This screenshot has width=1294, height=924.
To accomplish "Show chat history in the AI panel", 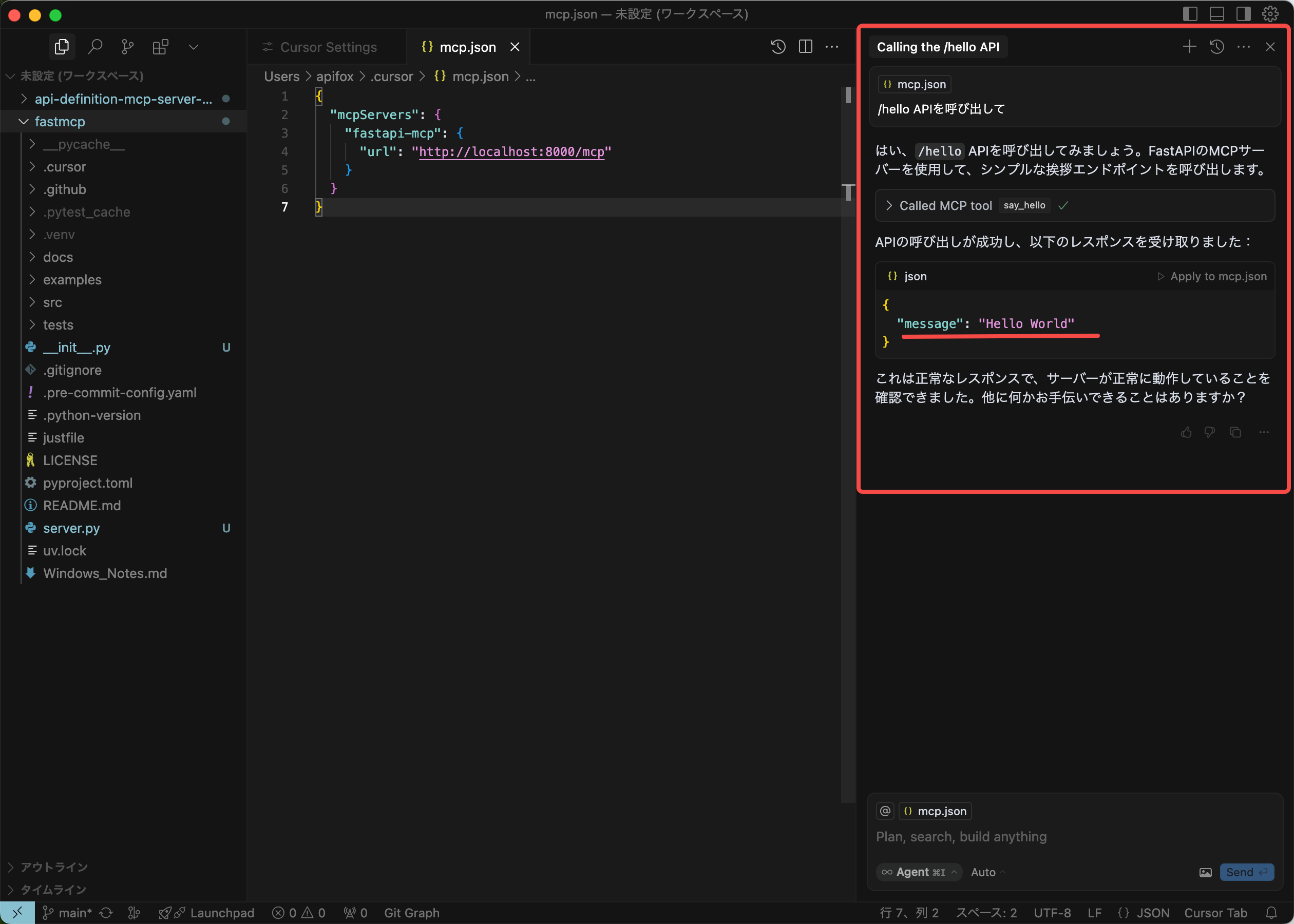I will 1216,47.
